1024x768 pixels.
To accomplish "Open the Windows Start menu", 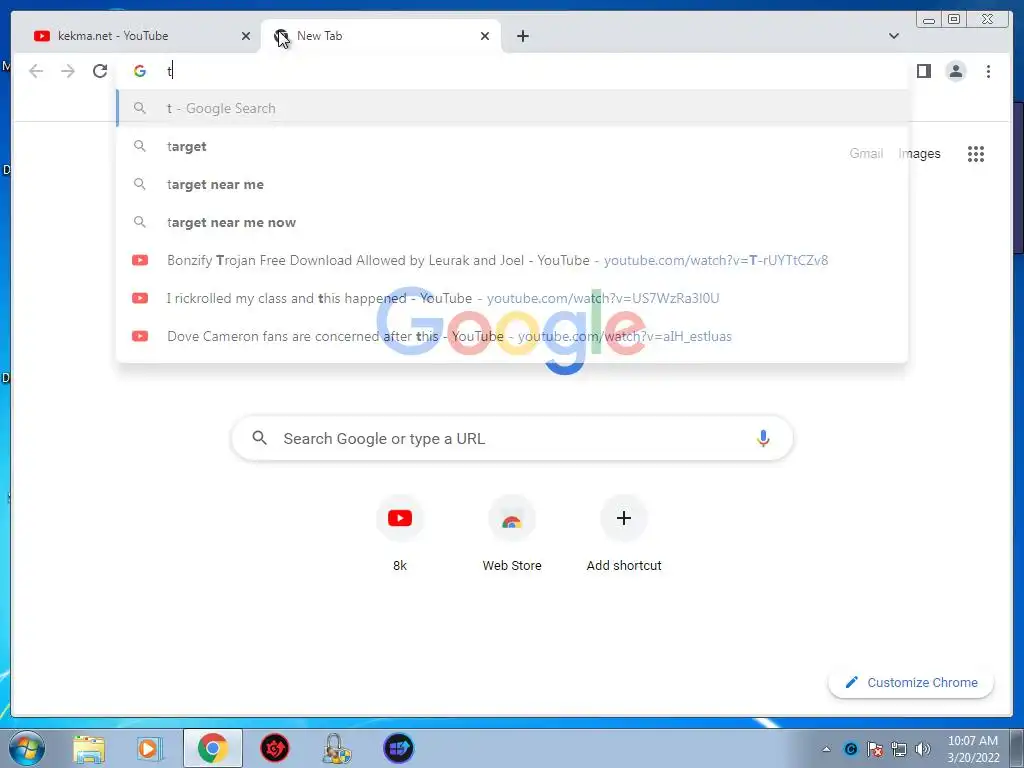I will coord(27,748).
